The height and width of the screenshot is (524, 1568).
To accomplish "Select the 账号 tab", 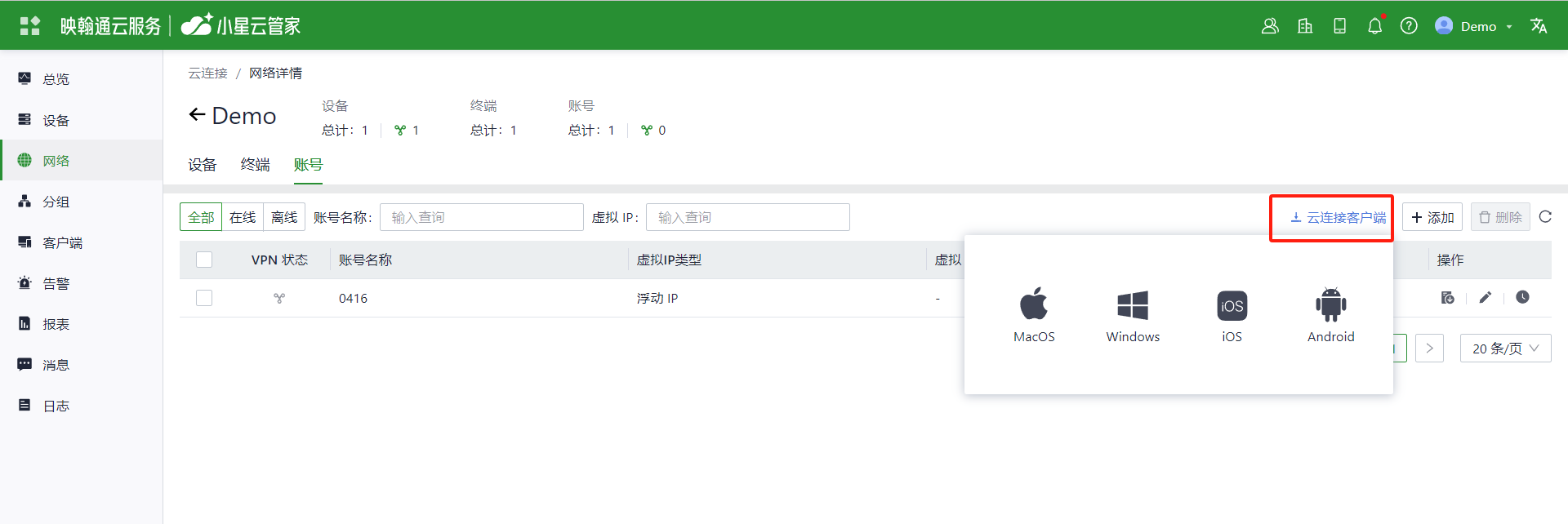I will 308,165.
